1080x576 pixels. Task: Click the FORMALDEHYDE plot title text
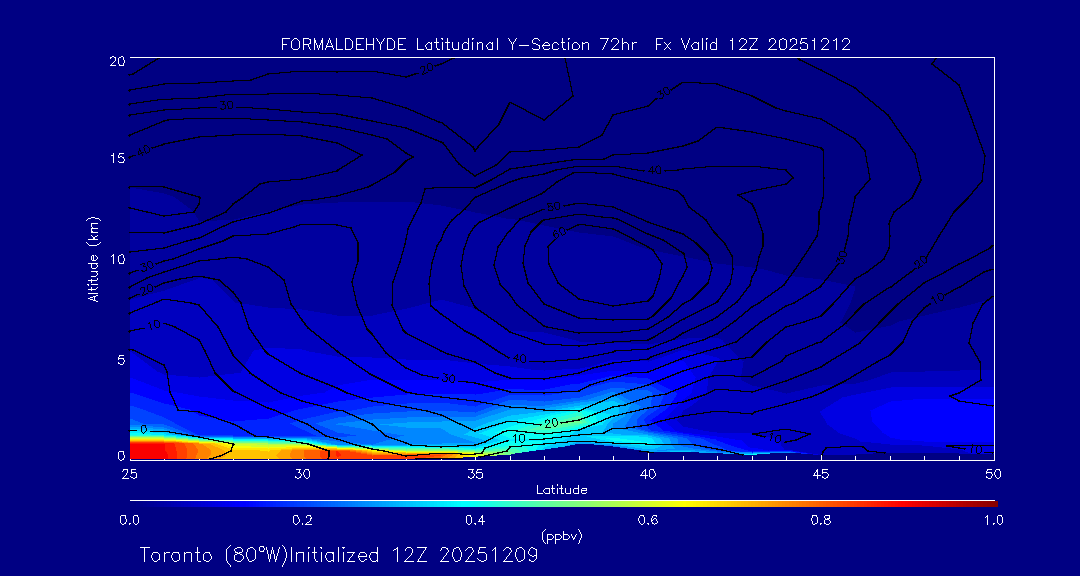(x=565, y=44)
